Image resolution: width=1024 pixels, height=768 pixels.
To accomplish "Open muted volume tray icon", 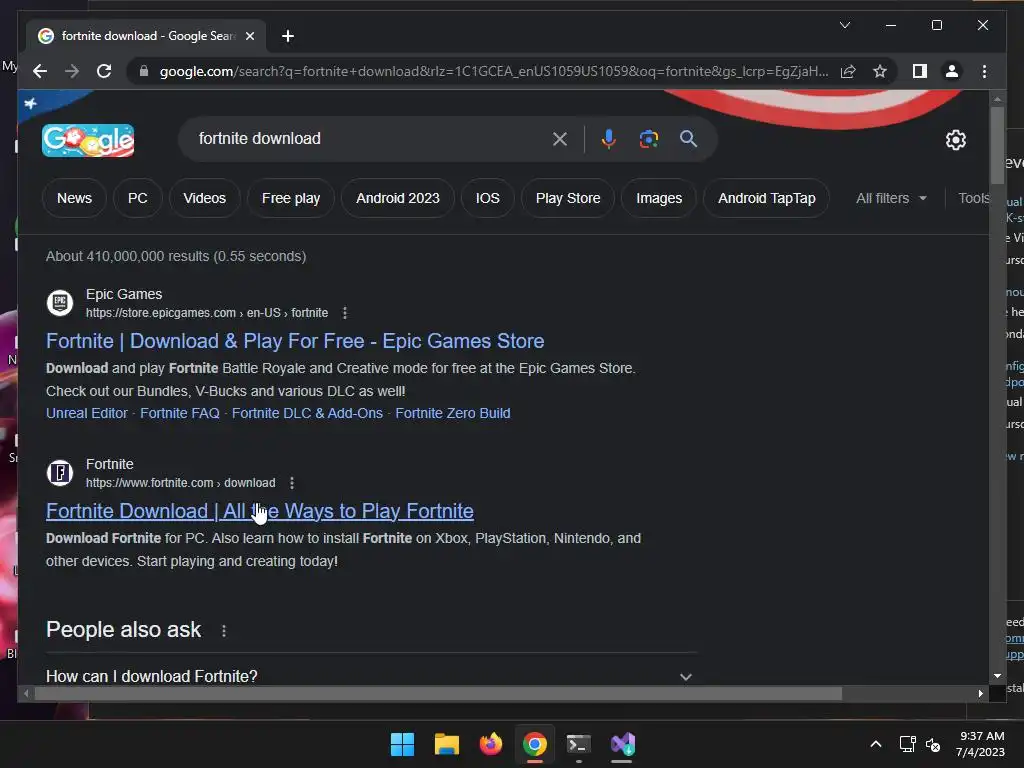I will tap(933, 744).
